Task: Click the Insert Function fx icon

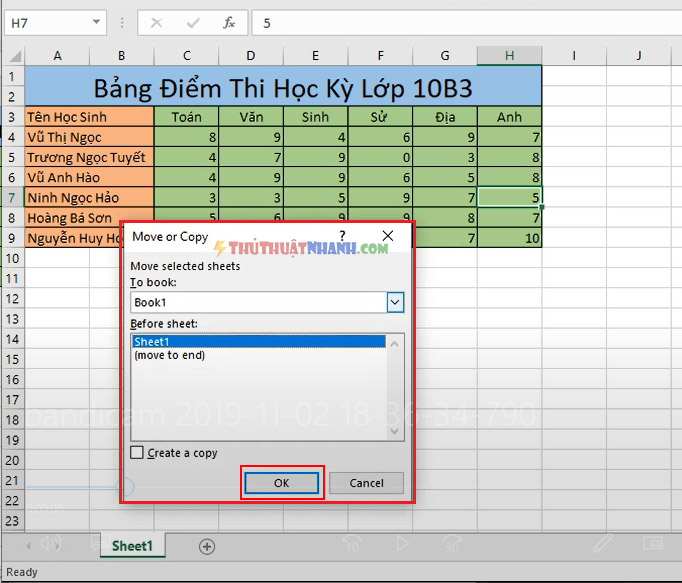Action: [x=229, y=23]
